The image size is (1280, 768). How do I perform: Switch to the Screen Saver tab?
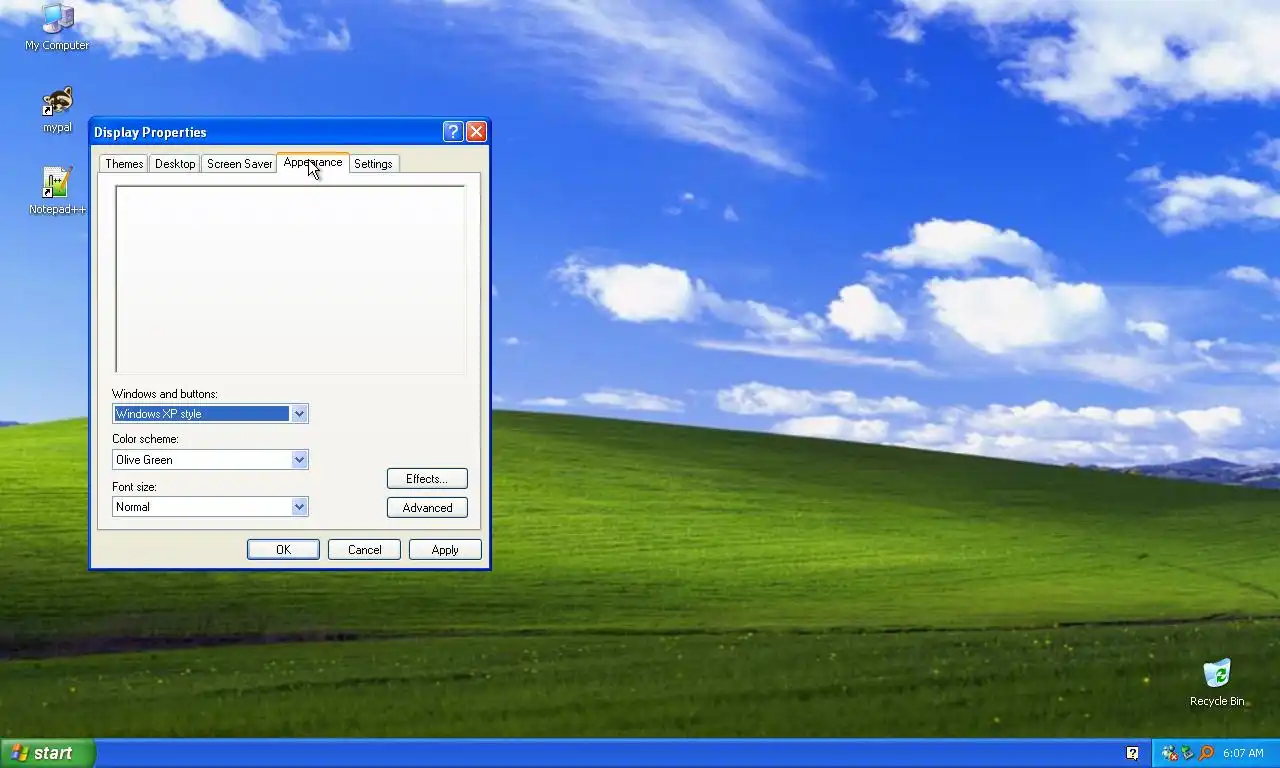(239, 164)
